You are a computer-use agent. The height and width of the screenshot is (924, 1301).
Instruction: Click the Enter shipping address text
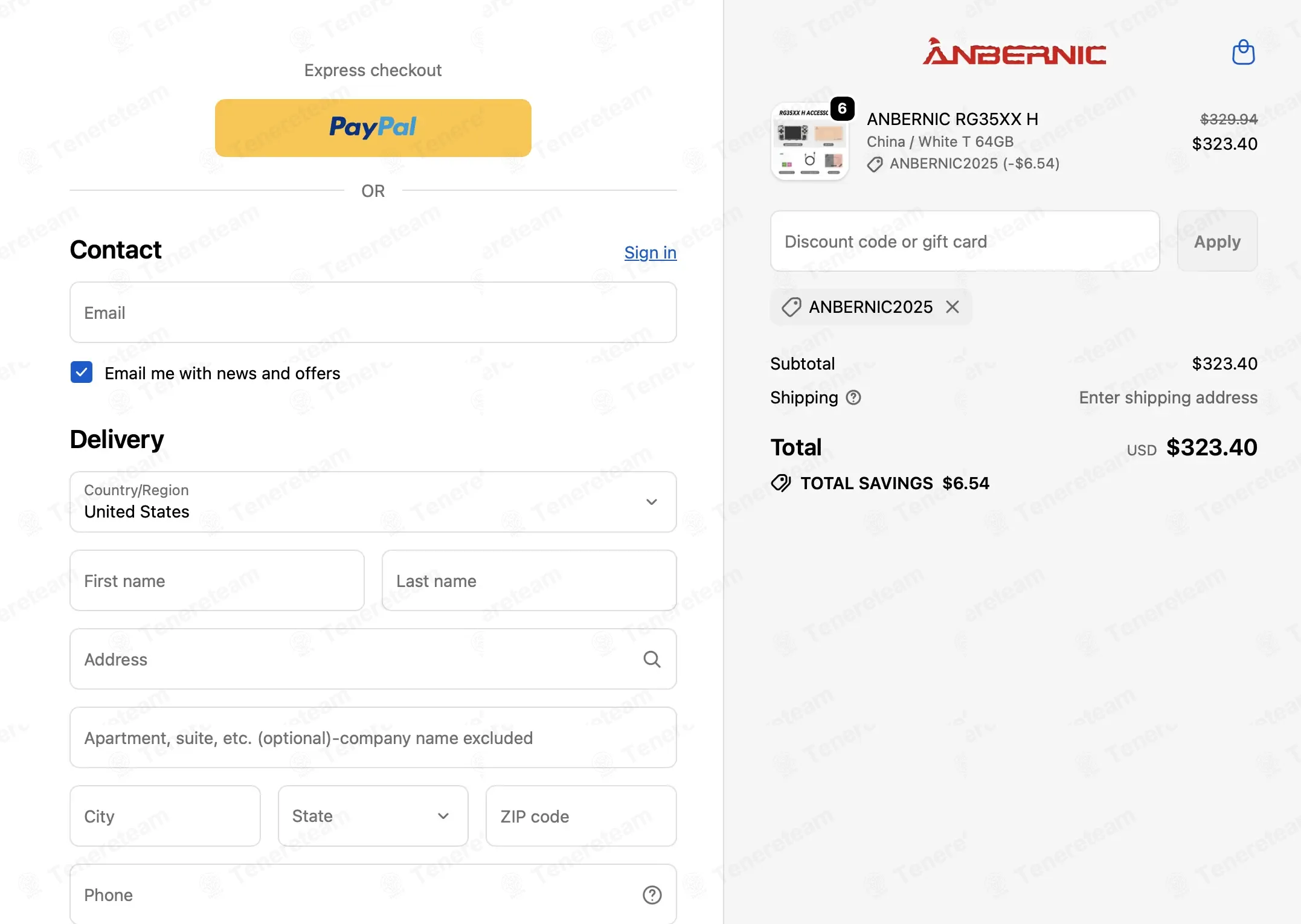pos(1168,397)
